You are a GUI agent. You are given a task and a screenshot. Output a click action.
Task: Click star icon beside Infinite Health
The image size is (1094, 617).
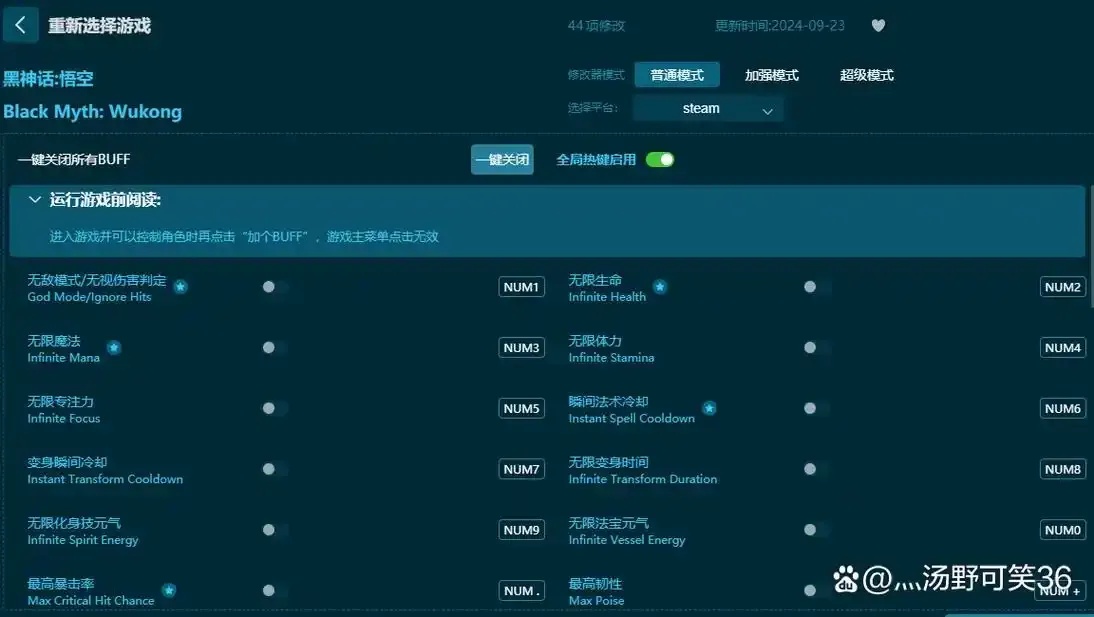coord(660,287)
